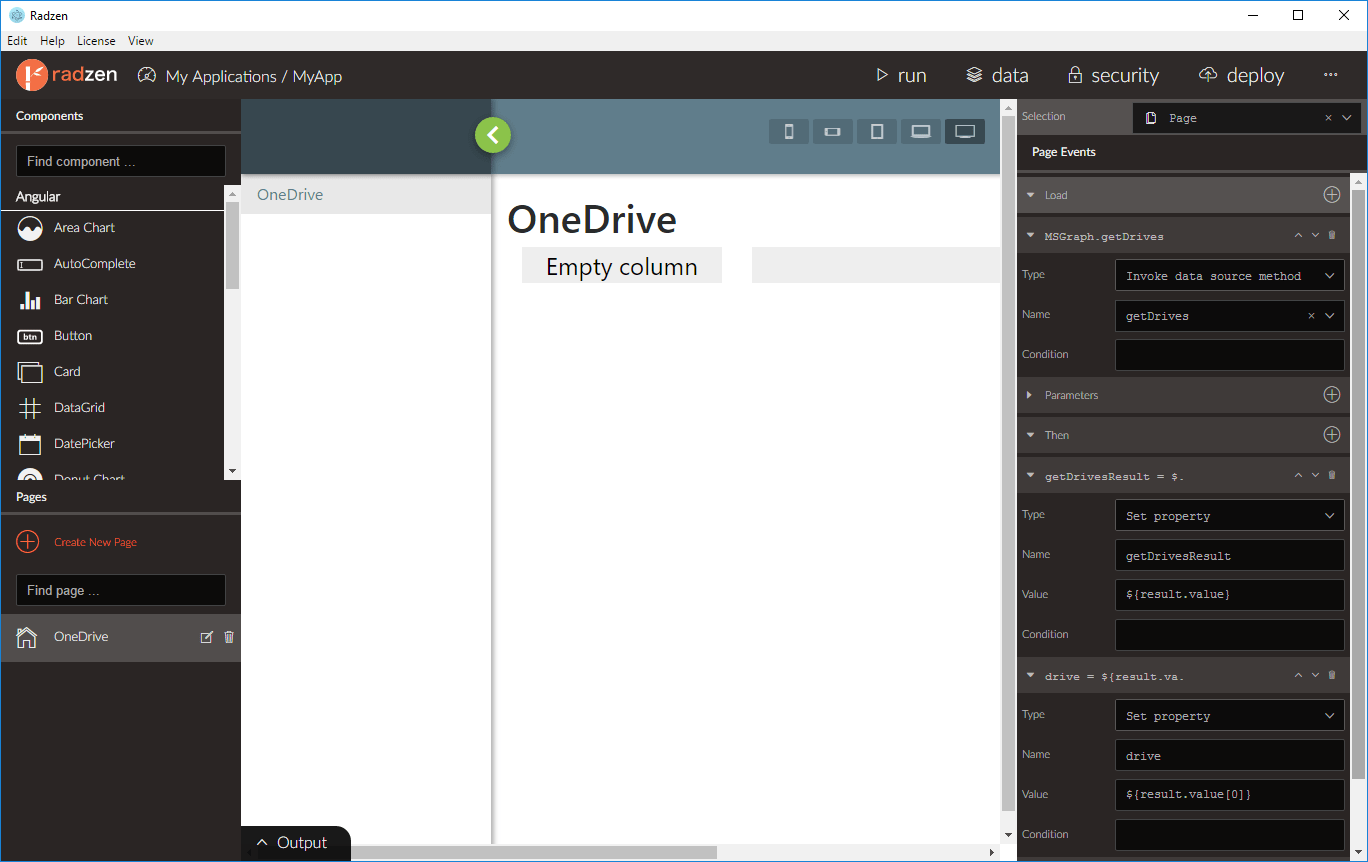The width and height of the screenshot is (1368, 862).
Task: Move MSGraph.getDrives action up
Action: (1299, 236)
